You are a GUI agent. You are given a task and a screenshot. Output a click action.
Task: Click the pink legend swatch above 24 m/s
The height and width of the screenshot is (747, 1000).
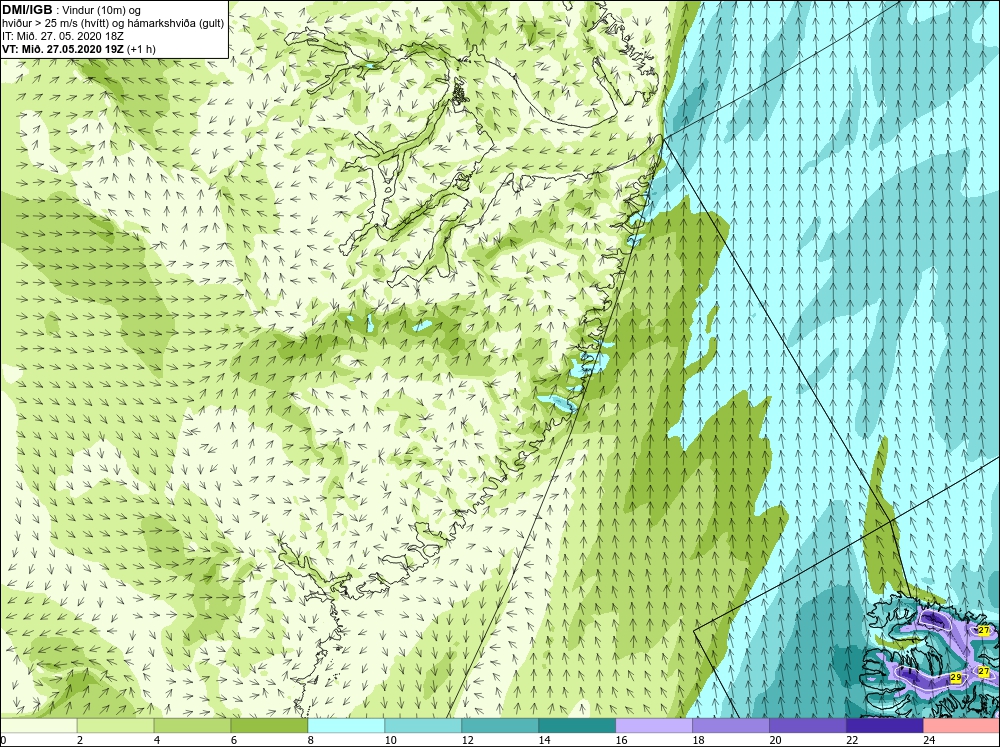pos(961,725)
